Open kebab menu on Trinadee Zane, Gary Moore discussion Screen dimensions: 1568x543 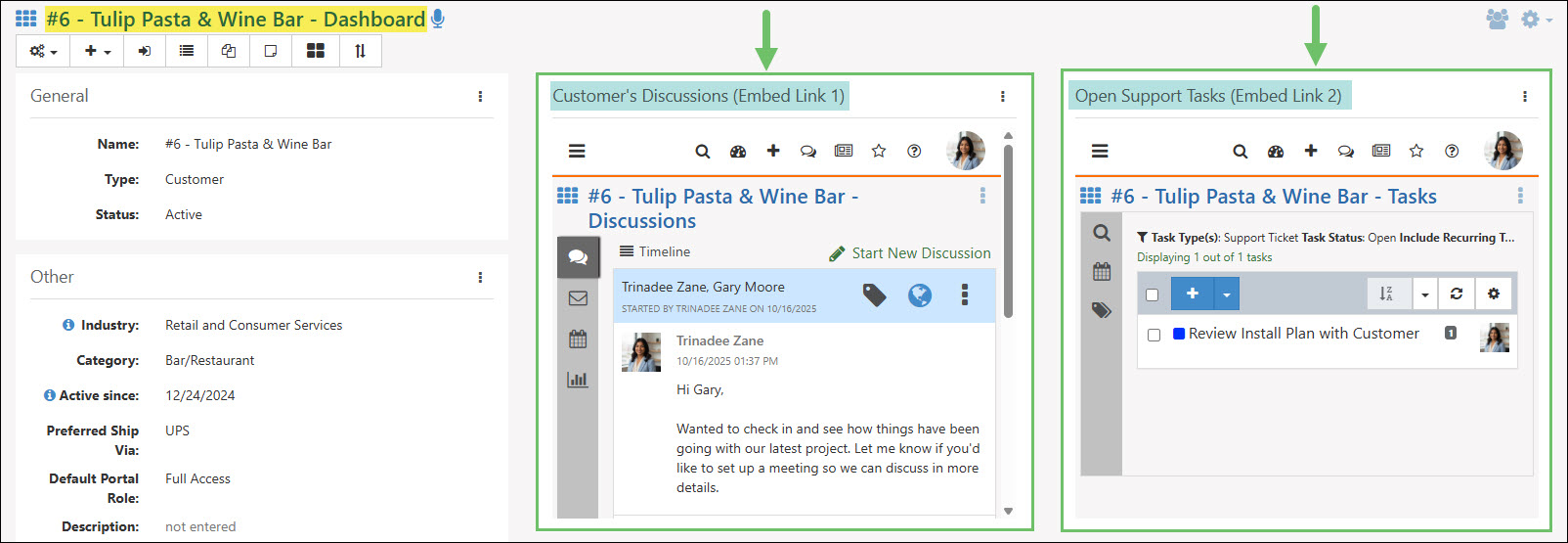click(965, 294)
